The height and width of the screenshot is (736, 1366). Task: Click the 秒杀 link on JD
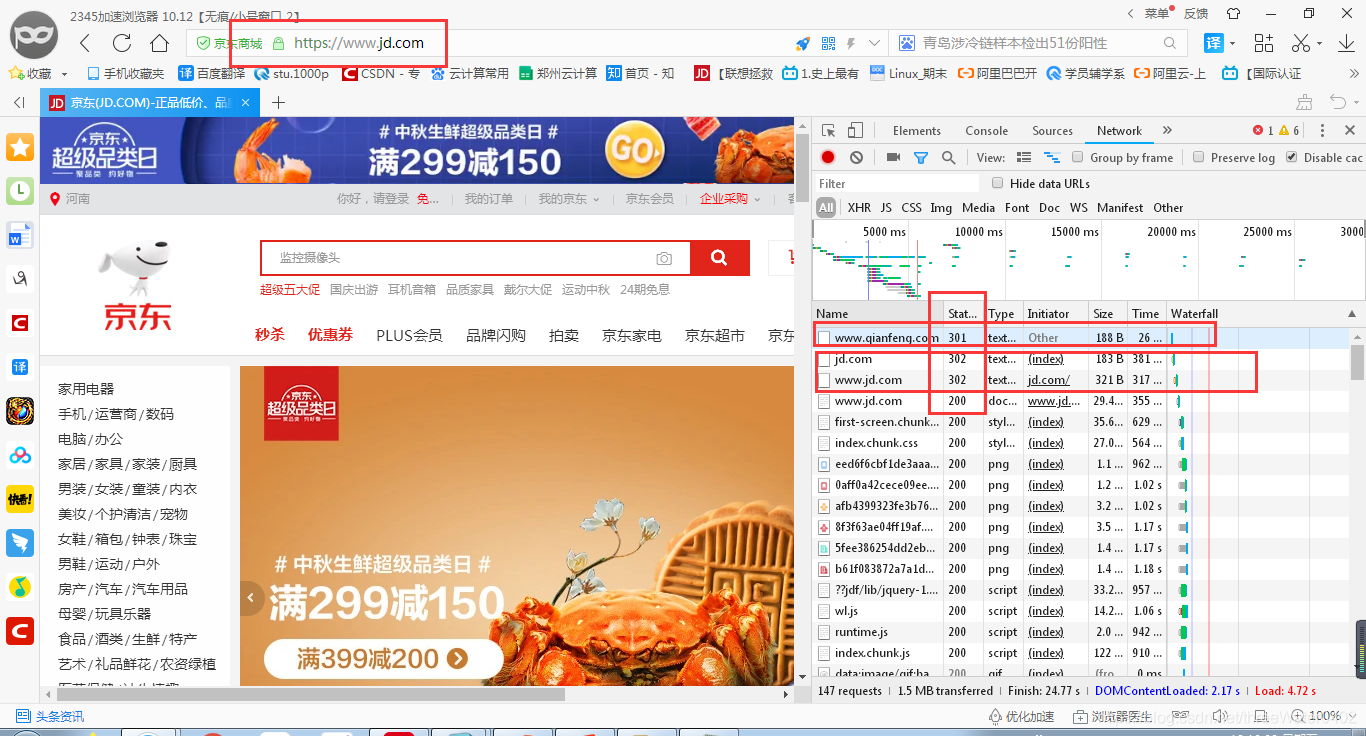(270, 335)
